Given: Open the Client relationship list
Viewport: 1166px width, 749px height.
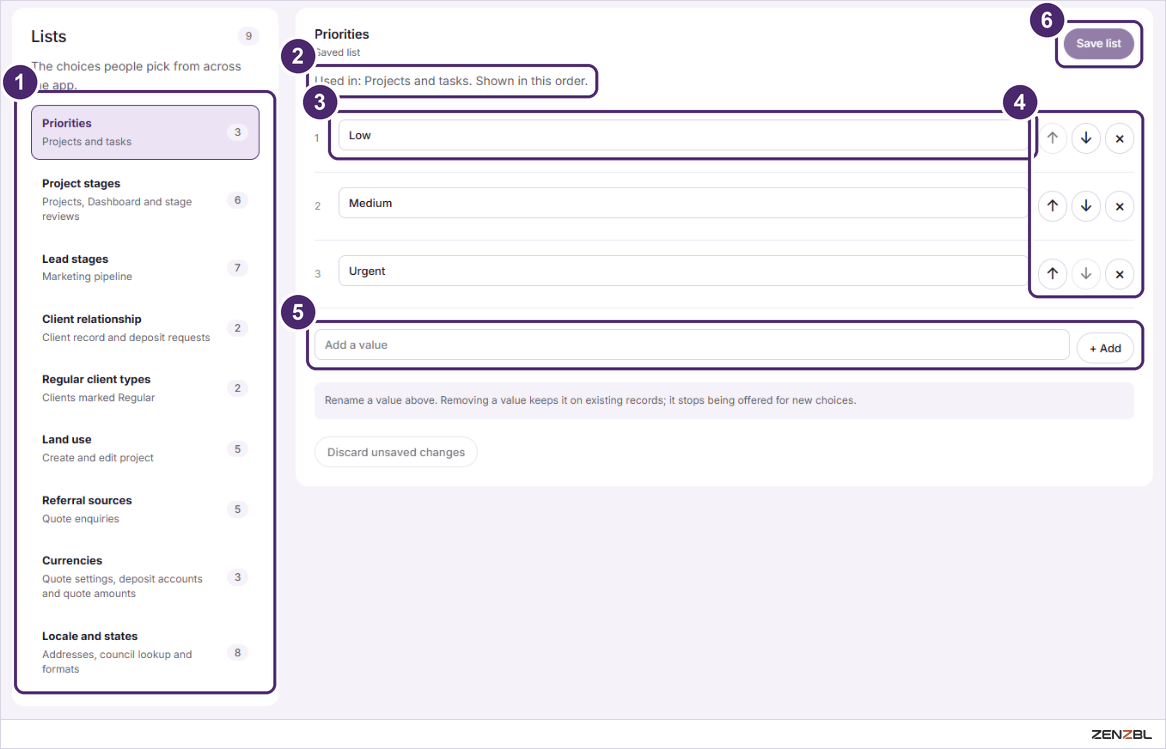Looking at the screenshot, I should point(145,328).
